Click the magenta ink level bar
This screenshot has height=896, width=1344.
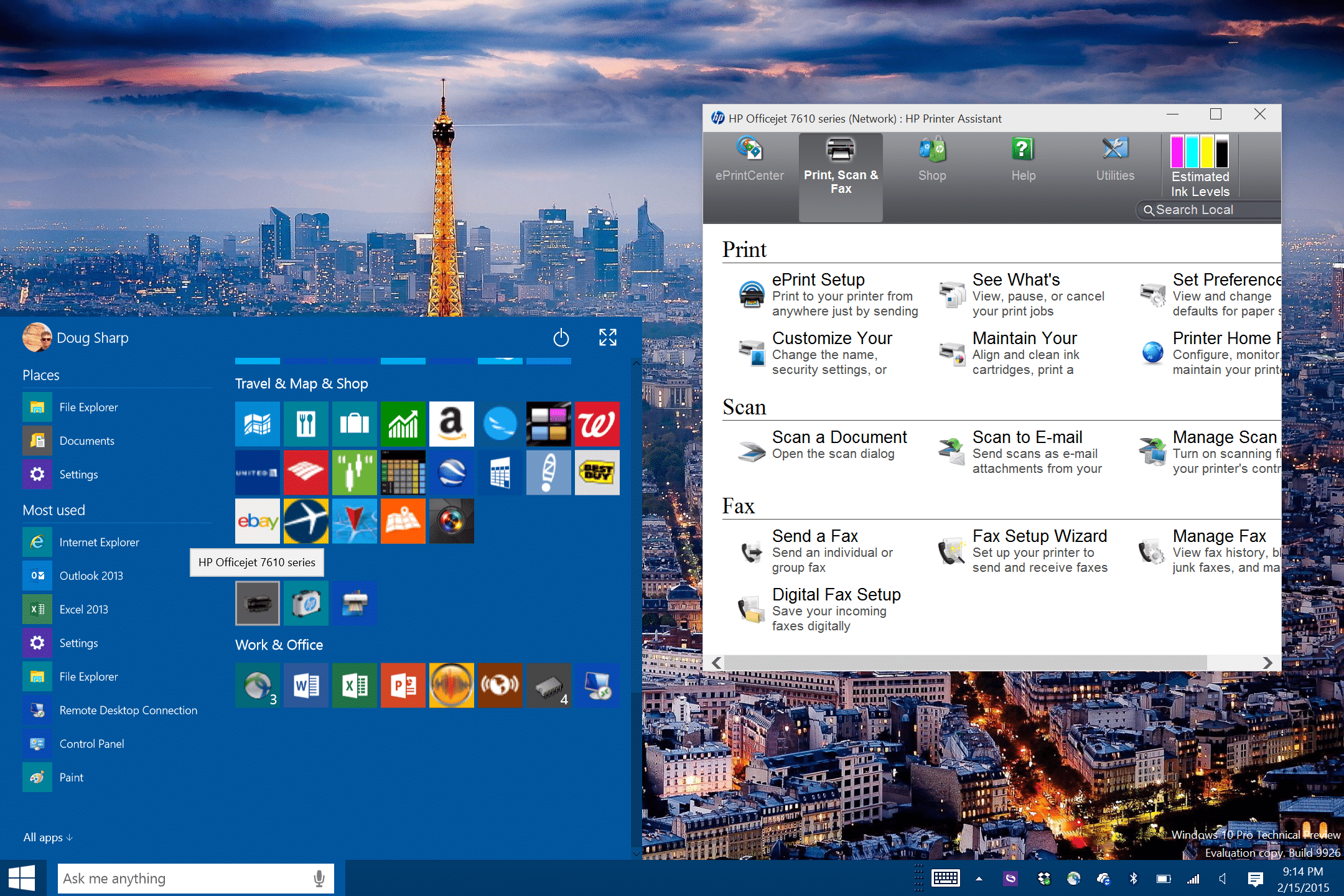click(x=1177, y=152)
